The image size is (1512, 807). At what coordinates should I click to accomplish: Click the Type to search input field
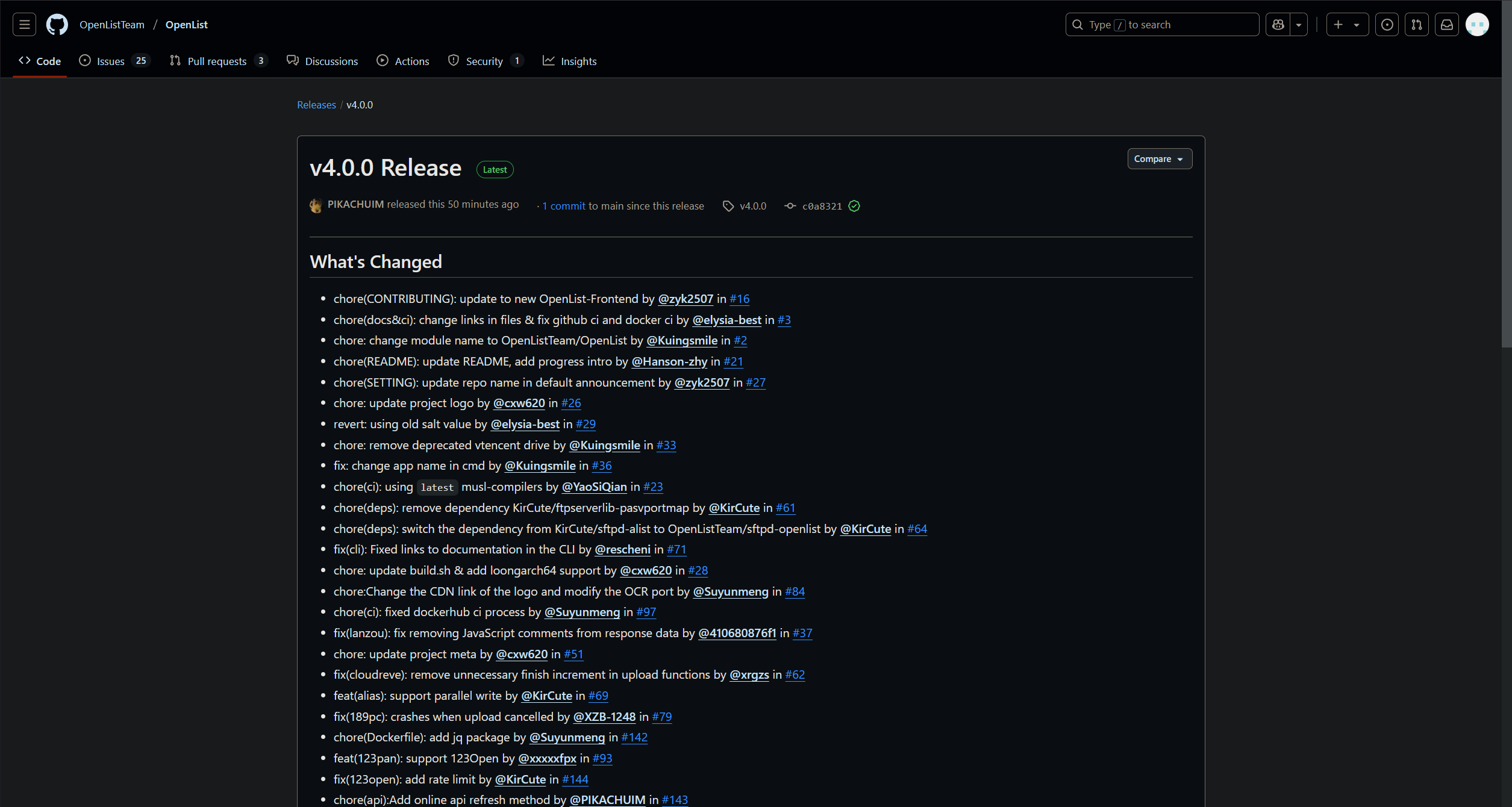click(1161, 24)
